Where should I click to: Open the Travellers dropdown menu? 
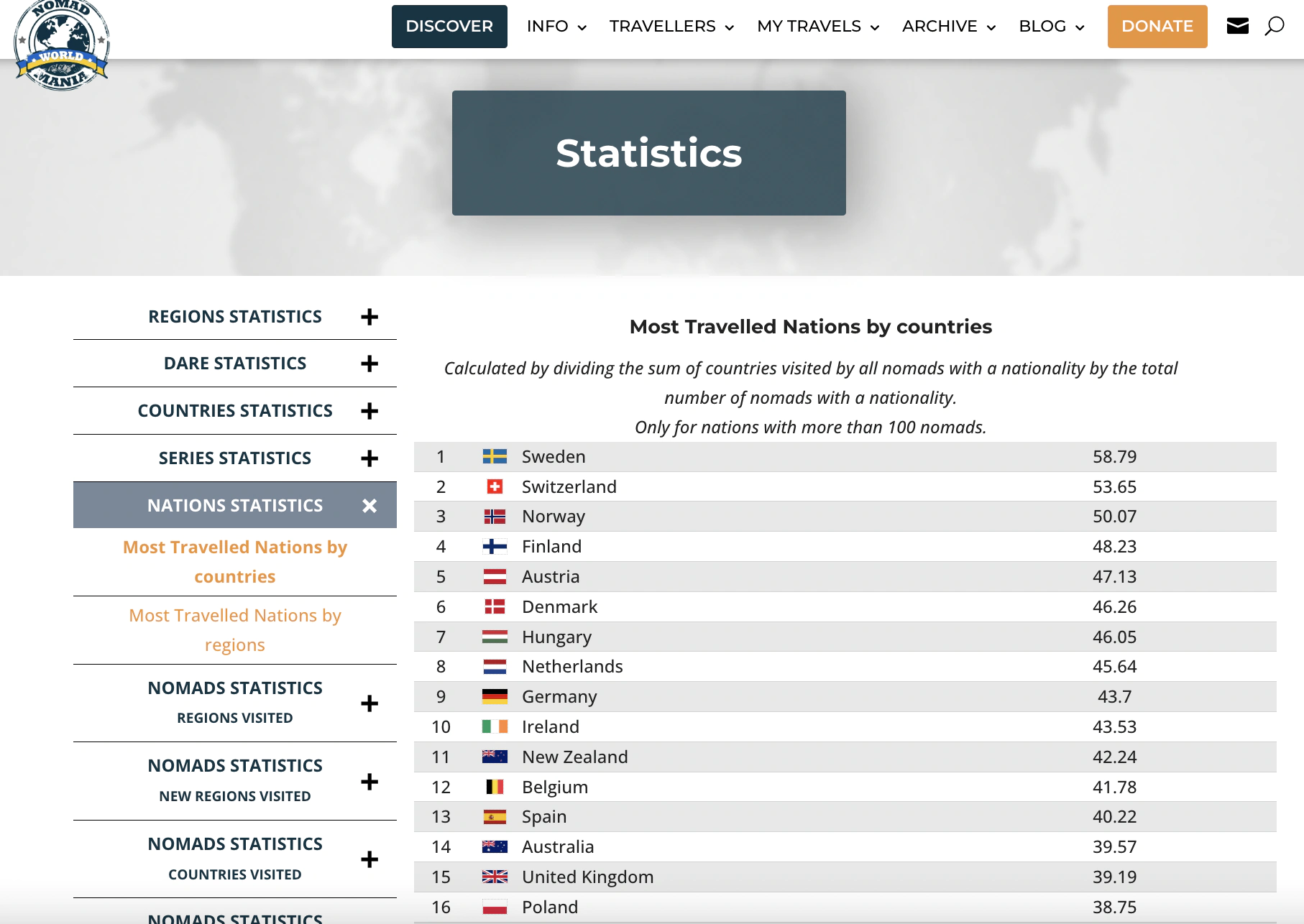point(671,27)
